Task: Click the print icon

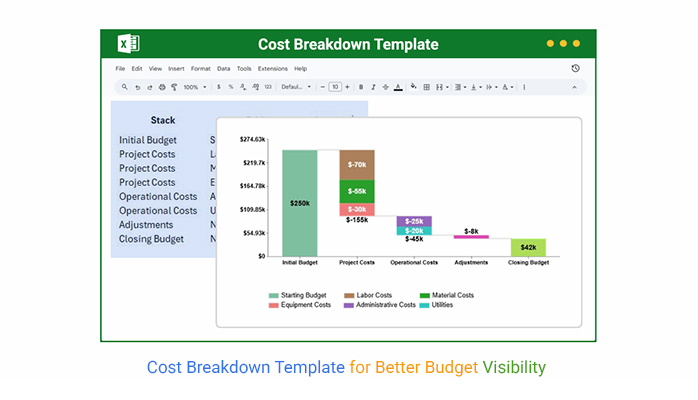Action: click(x=161, y=87)
